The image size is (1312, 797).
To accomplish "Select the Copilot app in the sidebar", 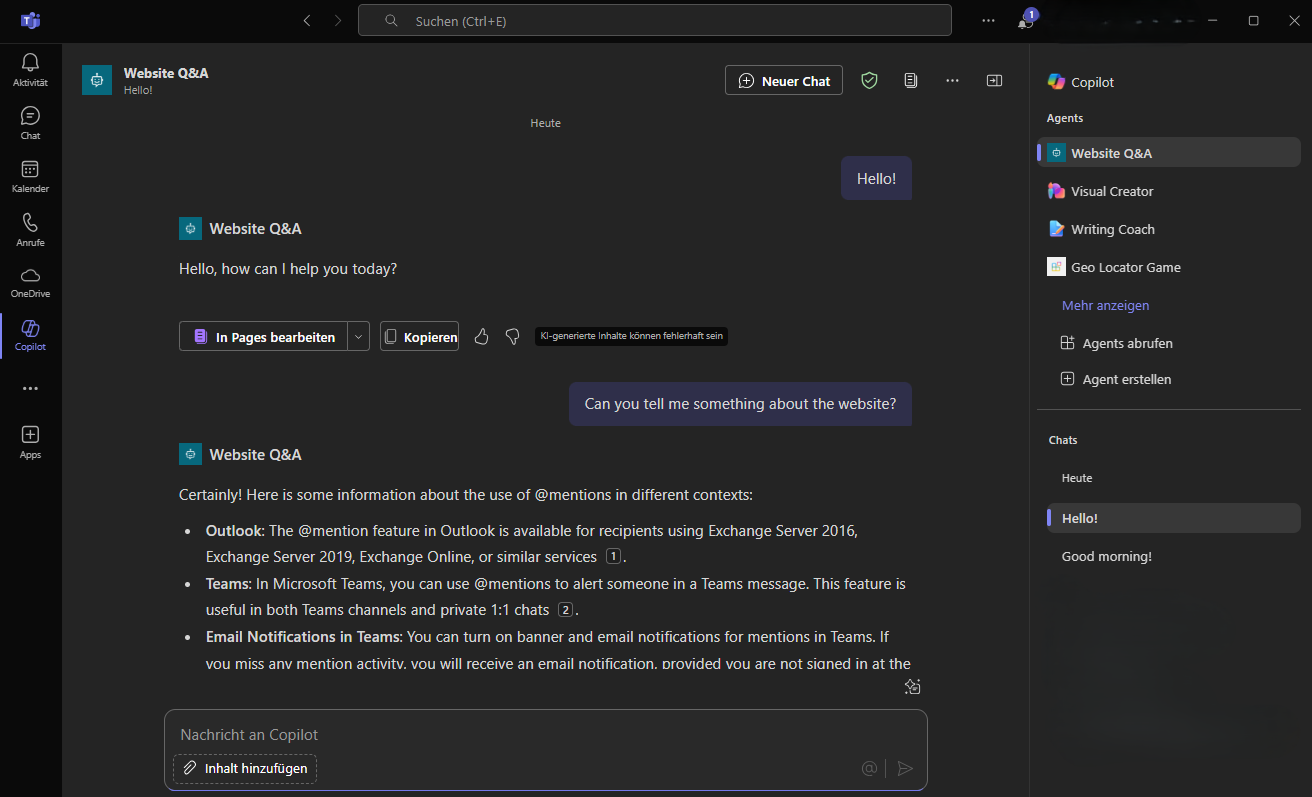I will [30, 335].
